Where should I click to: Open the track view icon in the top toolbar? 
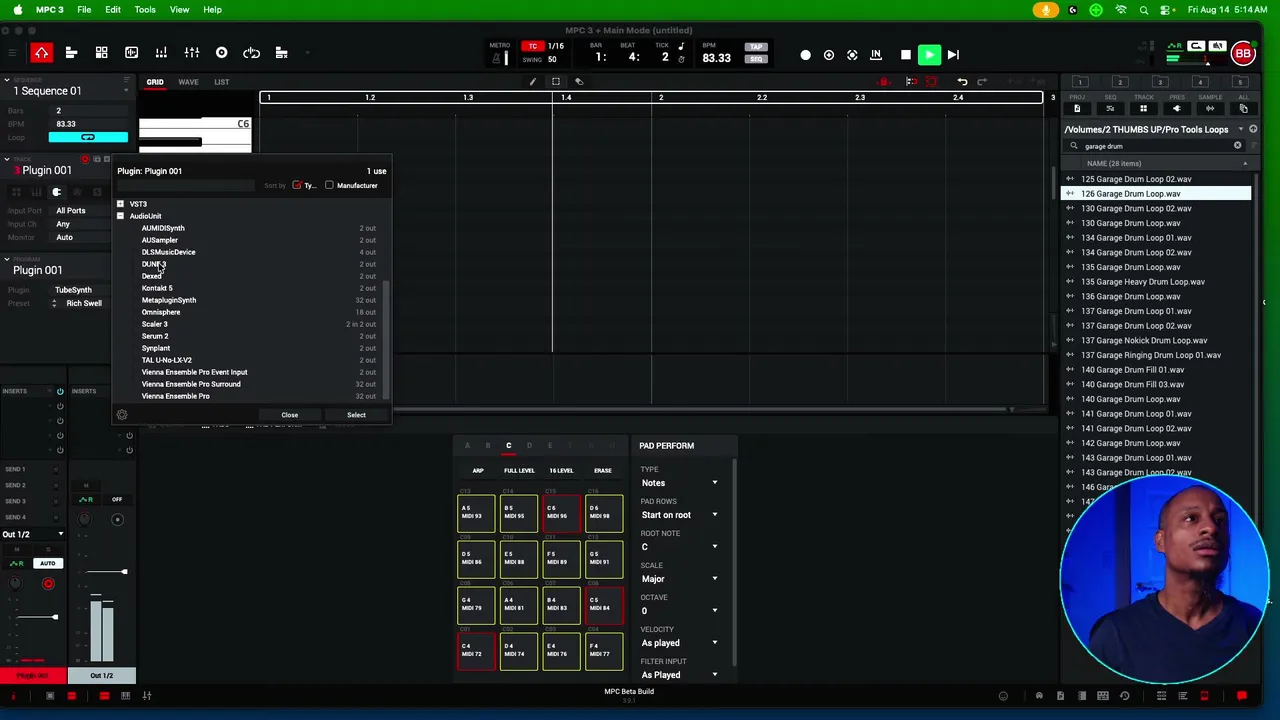click(x=71, y=53)
